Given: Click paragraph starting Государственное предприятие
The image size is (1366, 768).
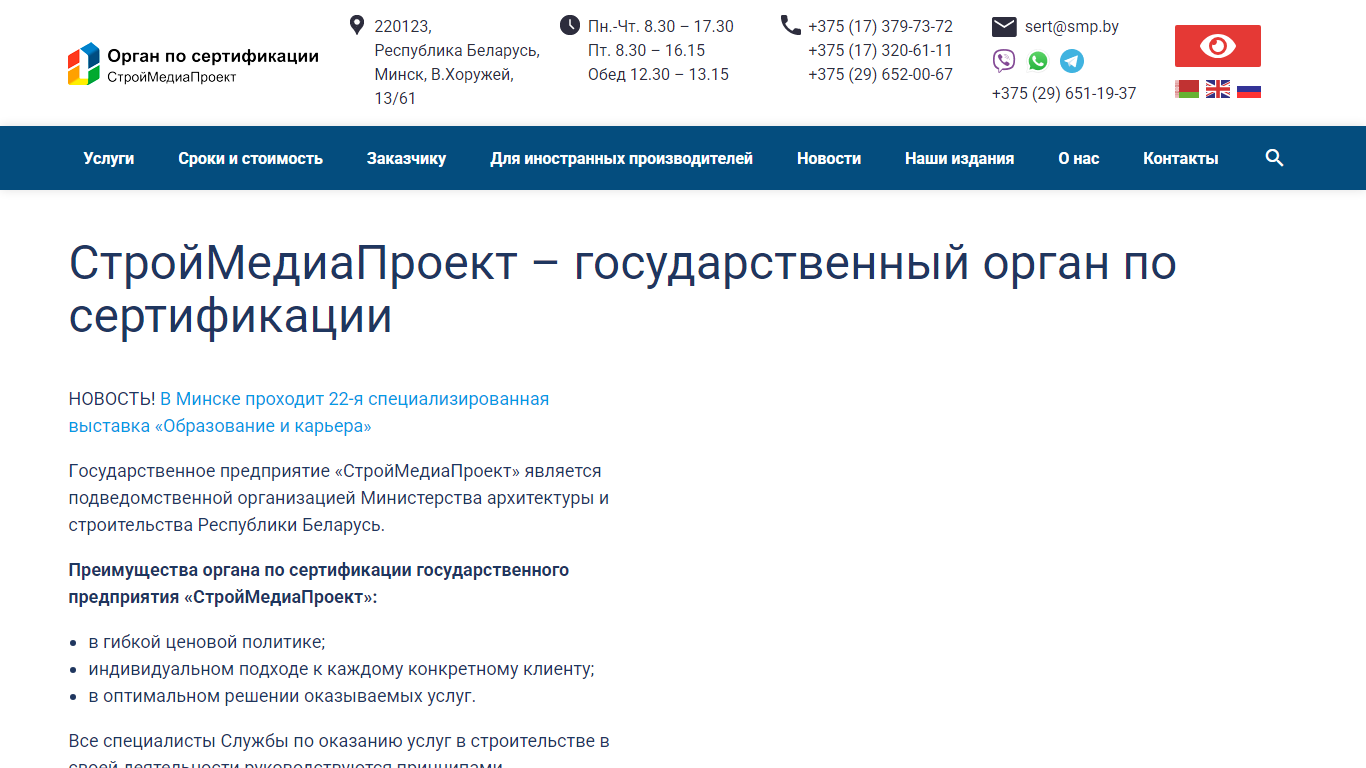Looking at the screenshot, I should (x=339, y=498).
